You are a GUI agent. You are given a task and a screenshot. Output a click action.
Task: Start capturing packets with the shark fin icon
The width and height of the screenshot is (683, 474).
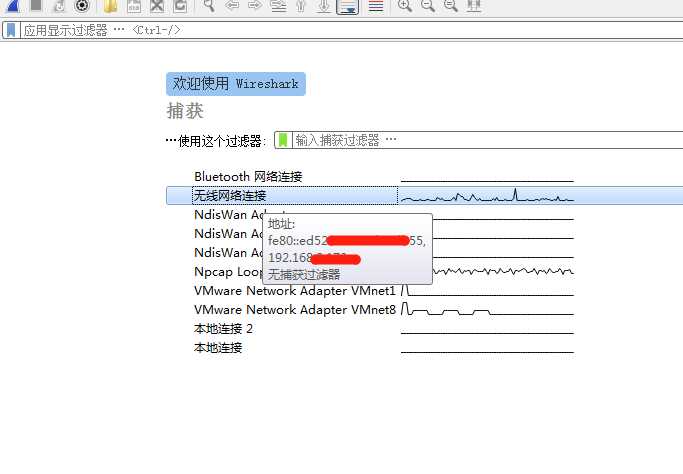(14, 5)
